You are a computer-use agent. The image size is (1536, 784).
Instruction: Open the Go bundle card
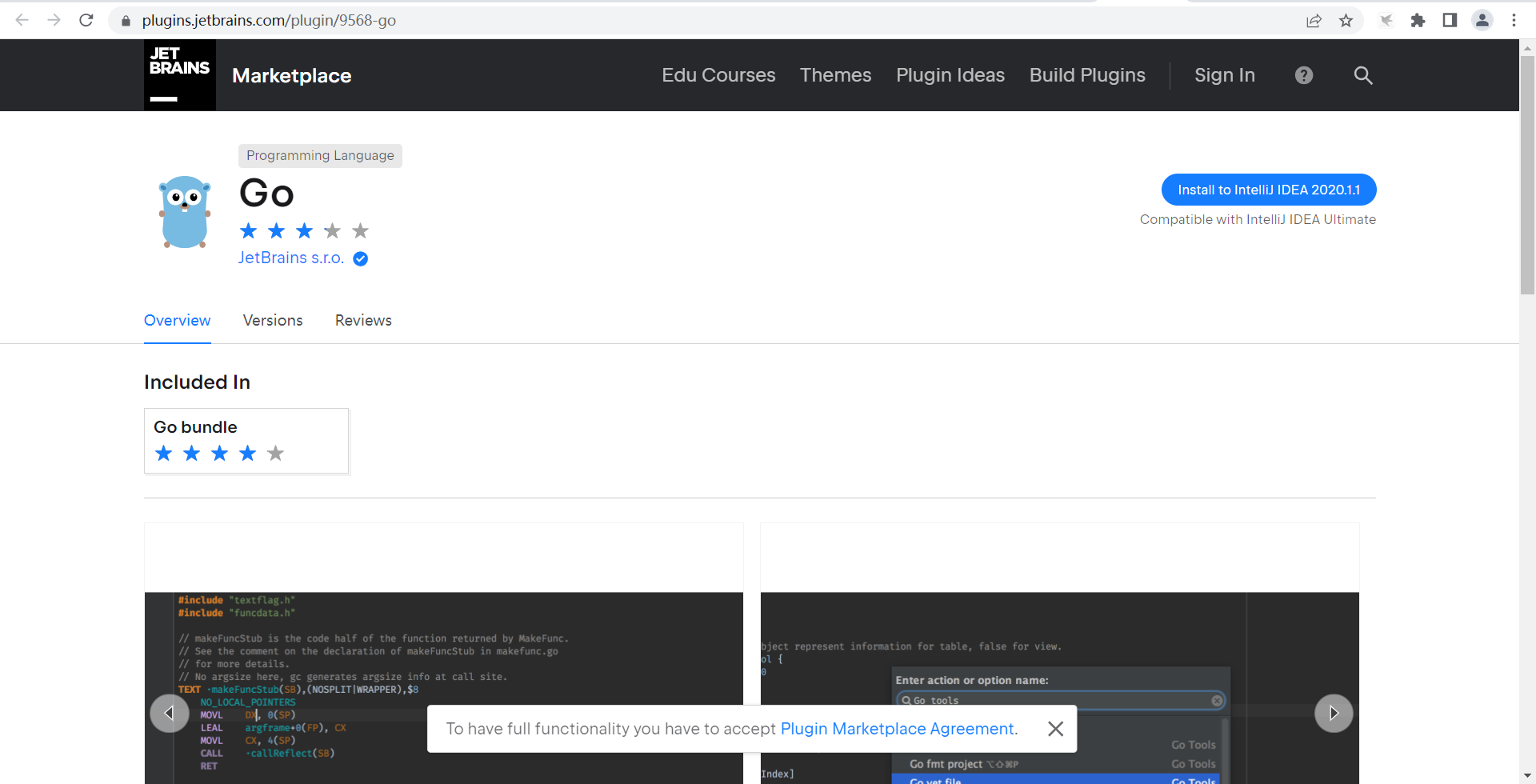pos(246,441)
